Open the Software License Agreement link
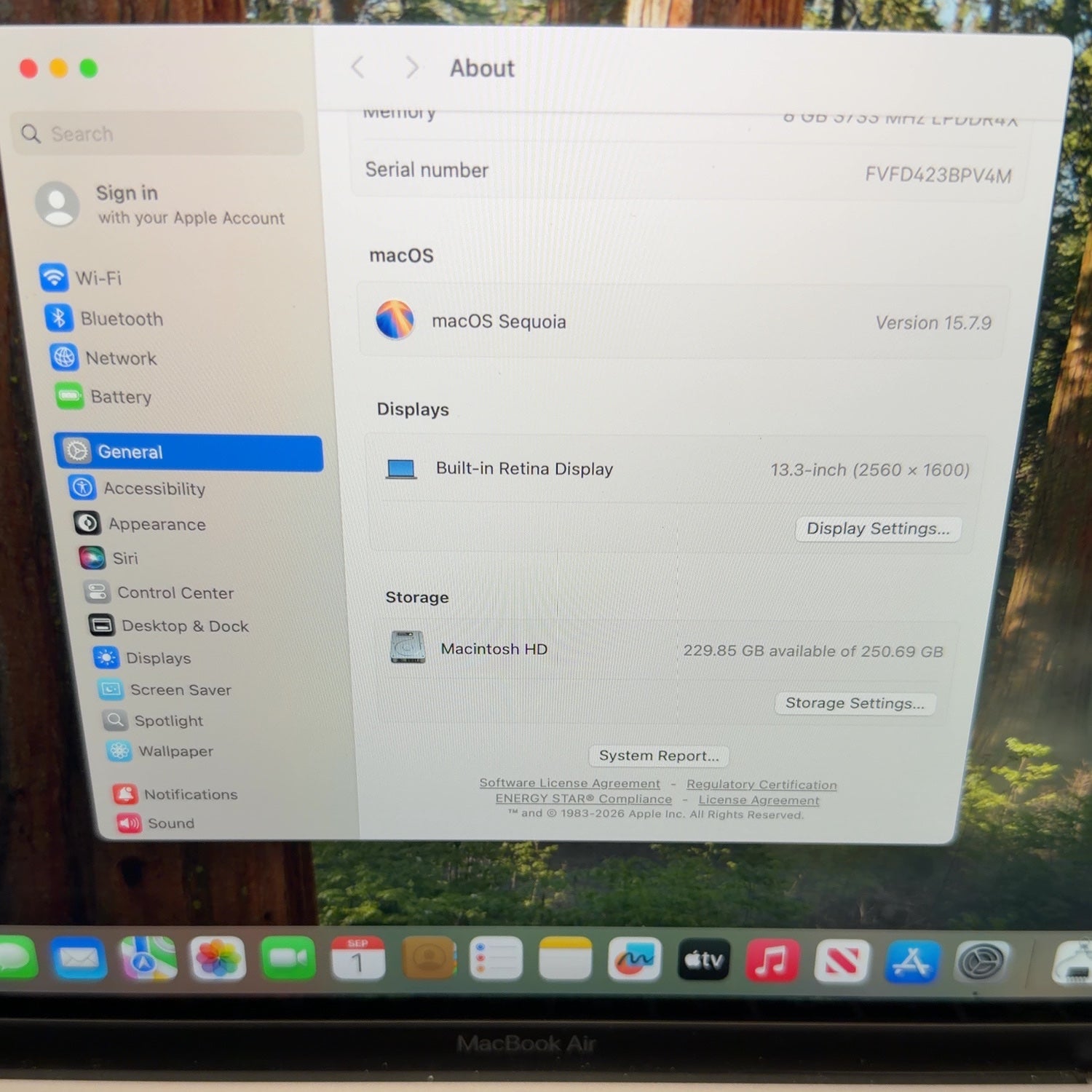Screen dimensions: 1092x1092 [x=569, y=783]
